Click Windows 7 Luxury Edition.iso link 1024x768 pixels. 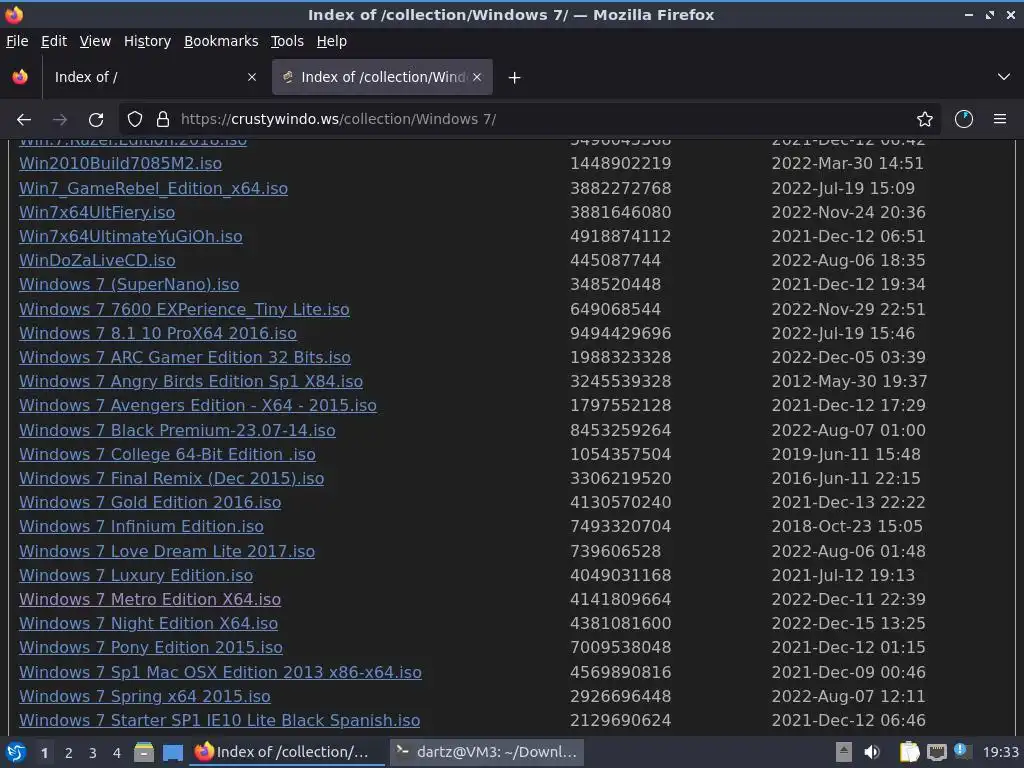[x=136, y=575]
